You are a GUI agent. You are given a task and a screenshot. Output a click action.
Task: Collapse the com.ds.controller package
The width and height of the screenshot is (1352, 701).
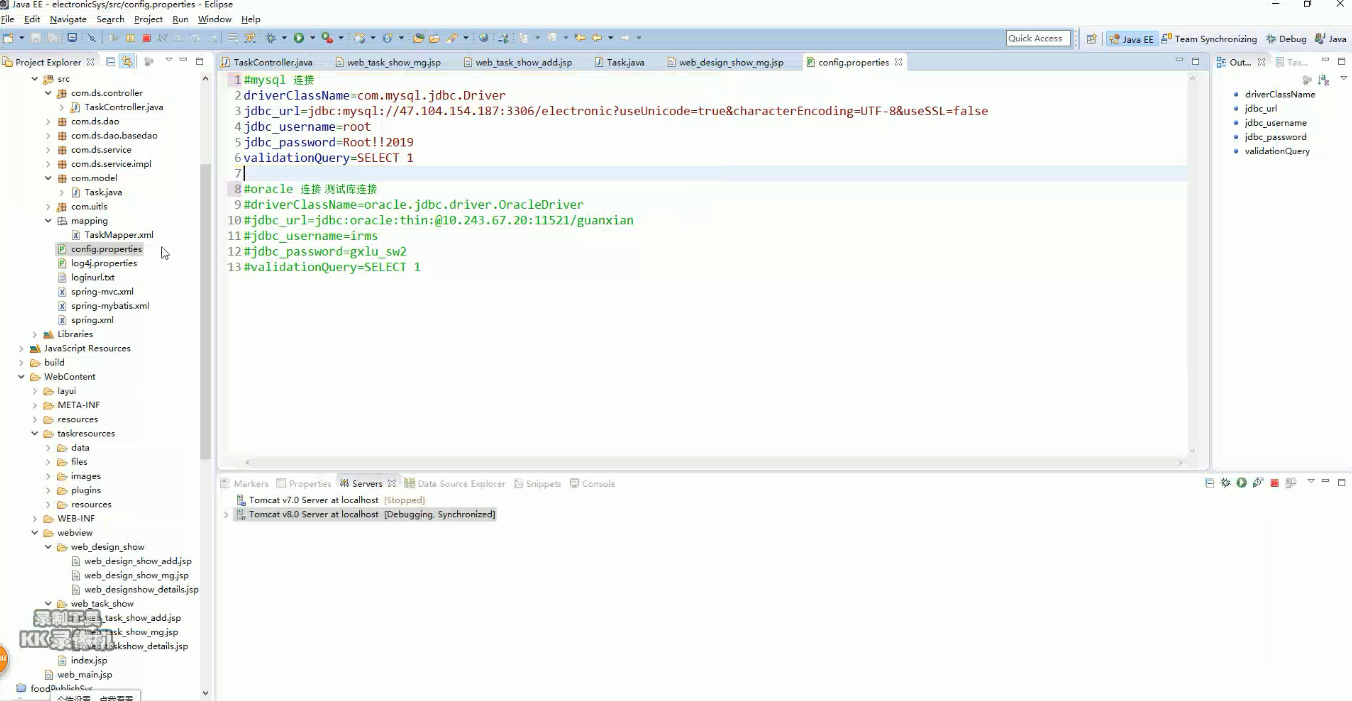(x=48, y=93)
